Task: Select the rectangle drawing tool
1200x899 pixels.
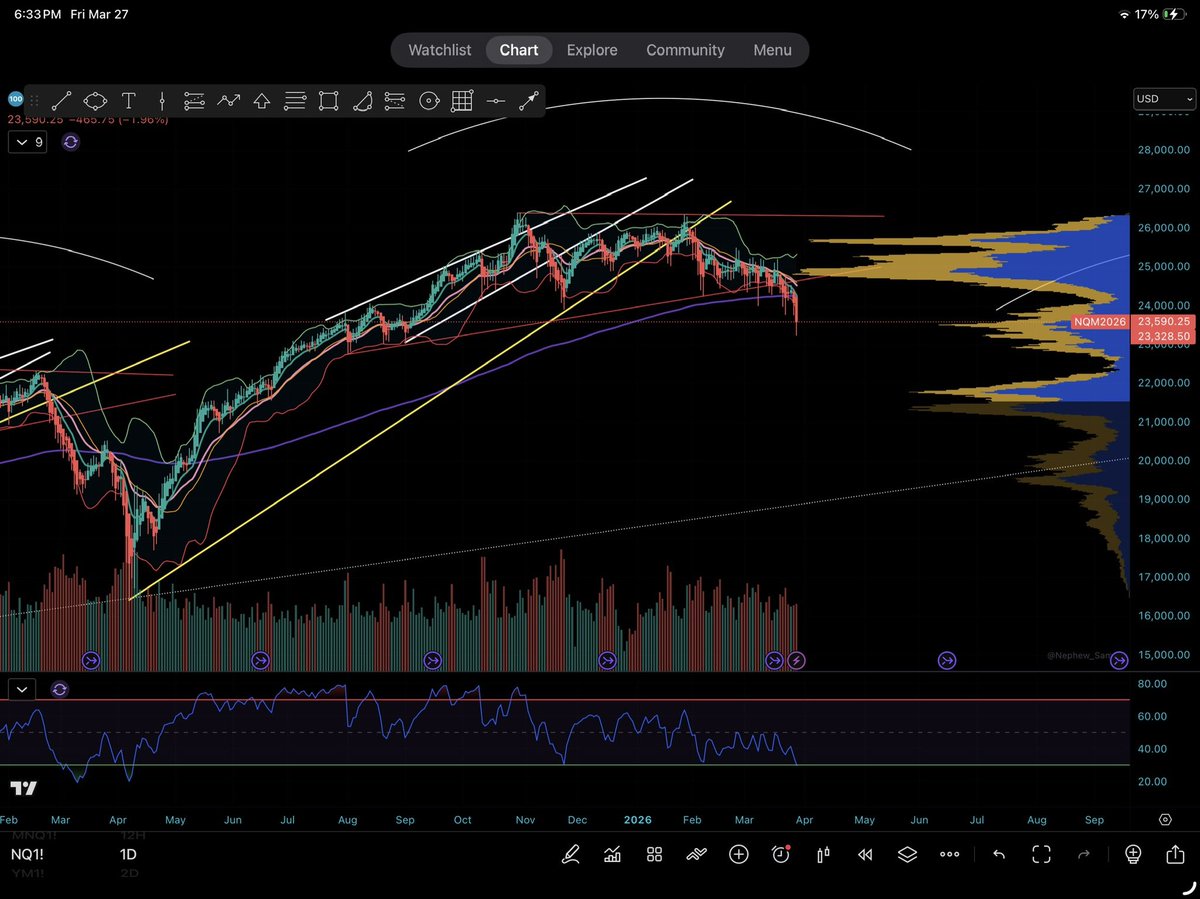Action: tap(328, 100)
